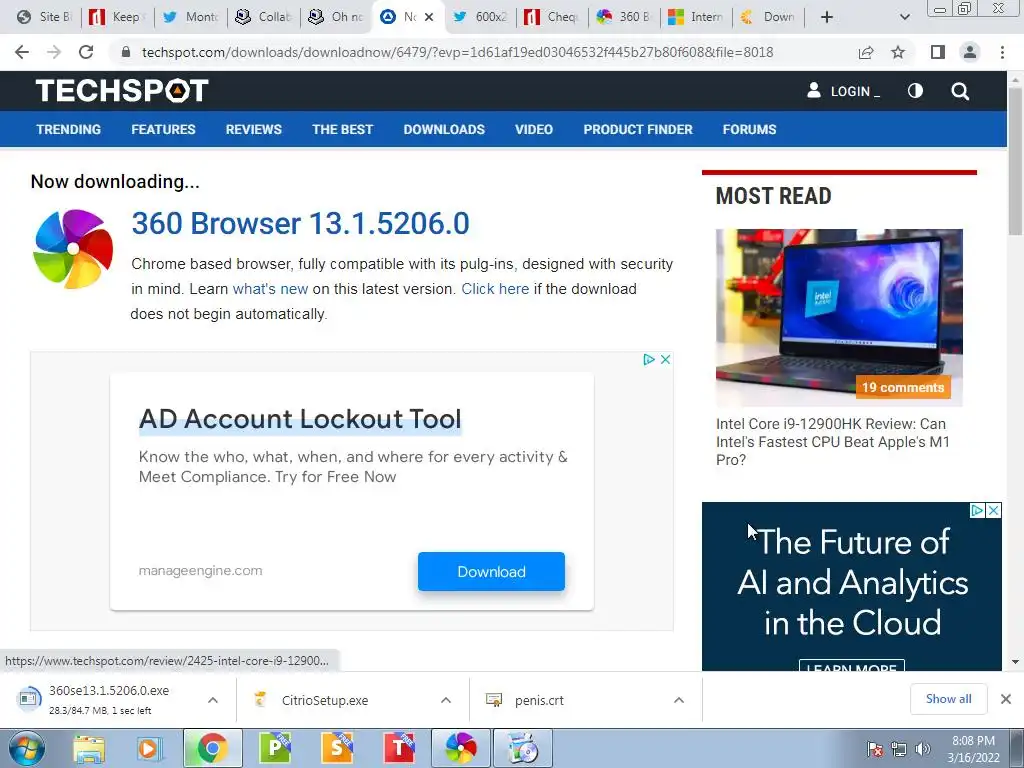This screenshot has width=1024, height=768.
Task: Expand options for CitrioSetup.exe download
Action: click(446, 700)
